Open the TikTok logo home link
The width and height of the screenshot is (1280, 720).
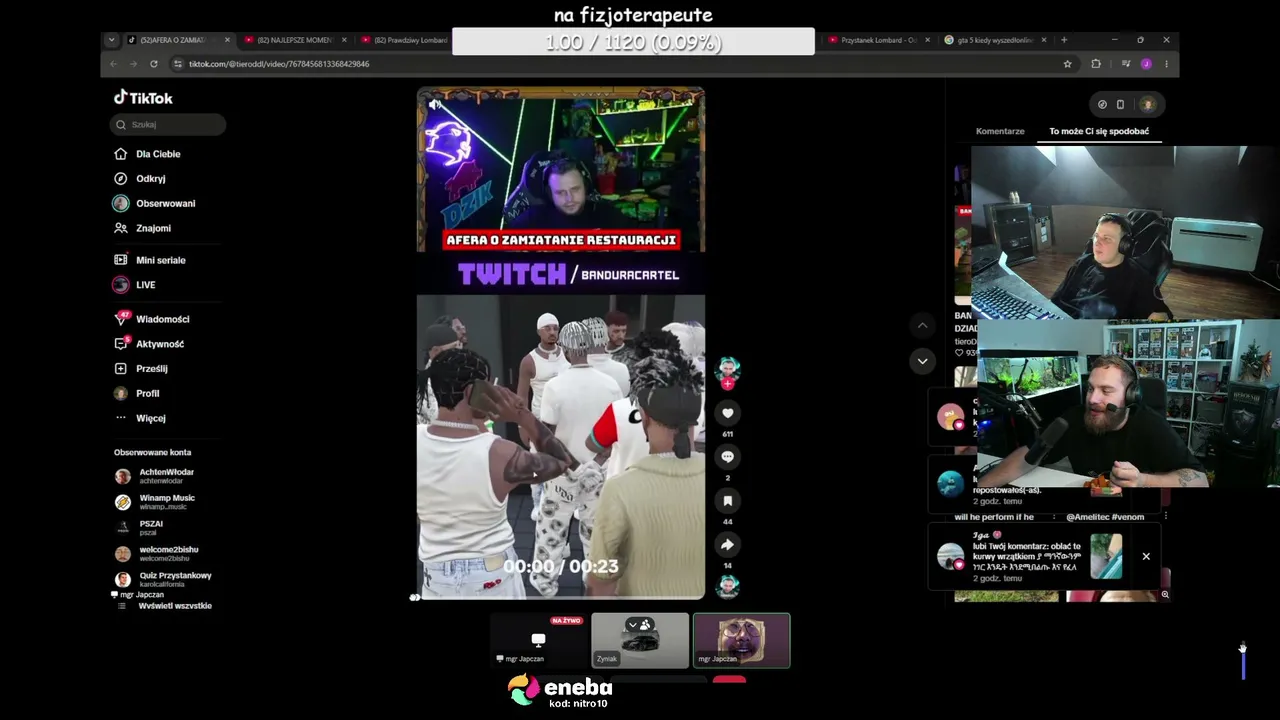point(143,98)
